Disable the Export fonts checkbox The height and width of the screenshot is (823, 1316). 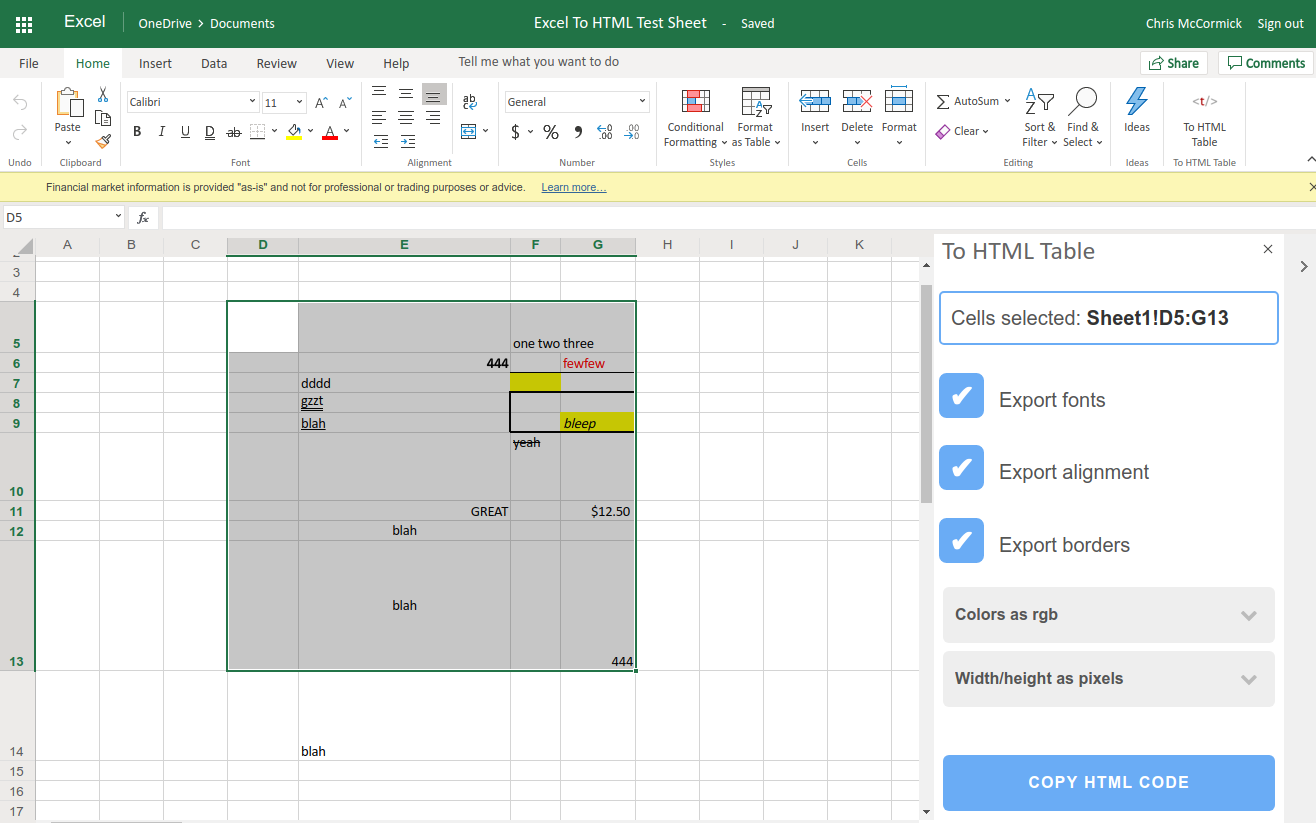coord(961,395)
